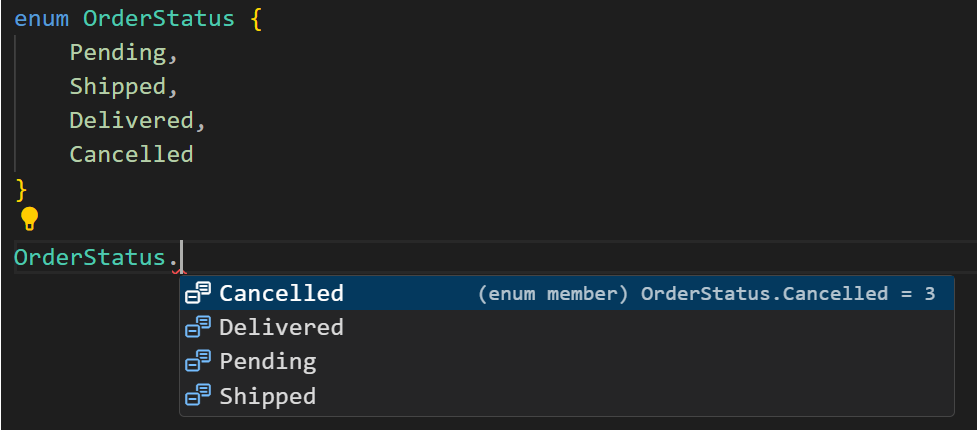Screen dimensions: 977x430
Task: Pick the Pending suggestion in autocomplete list
Action: tap(567, 361)
